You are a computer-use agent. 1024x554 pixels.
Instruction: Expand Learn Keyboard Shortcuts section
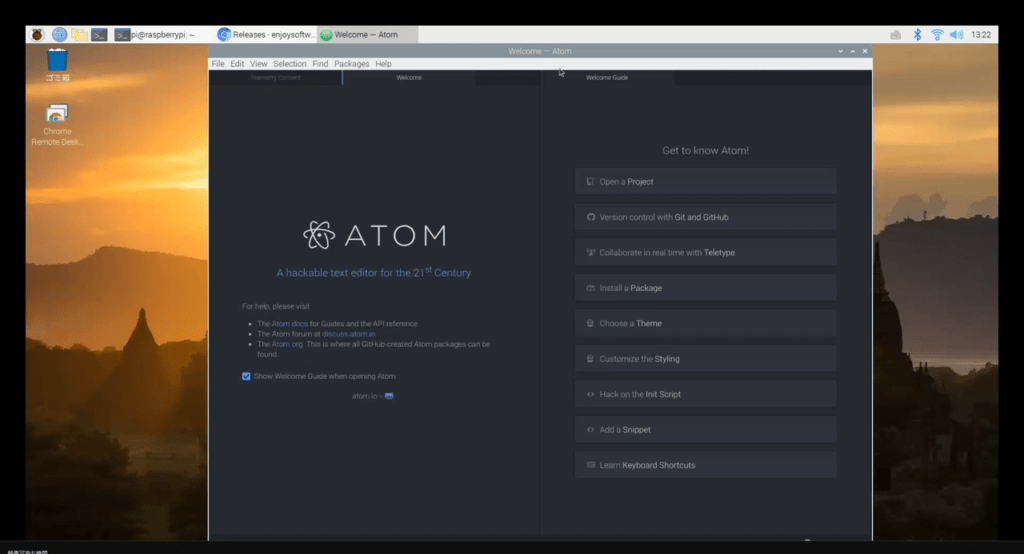point(705,465)
